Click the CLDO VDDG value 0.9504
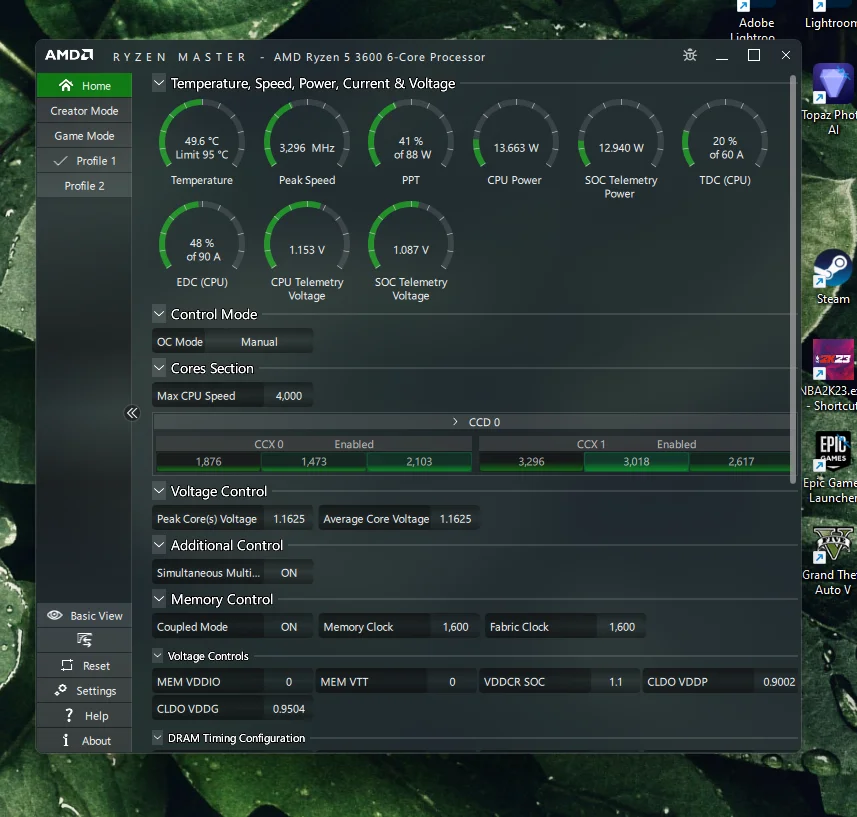Viewport: 857px width, 817px height. click(x=289, y=709)
